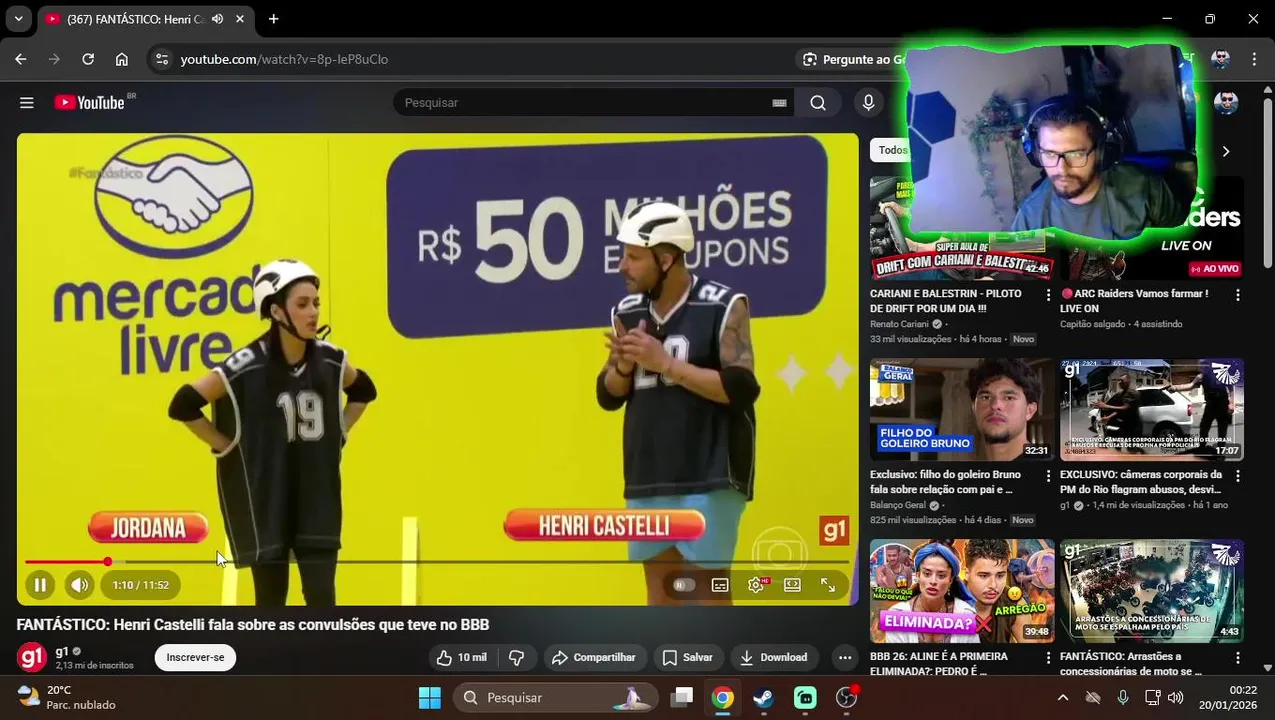This screenshot has height=720, width=1275.
Task: Open options for the BBB 26 video
Action: 1048,658
